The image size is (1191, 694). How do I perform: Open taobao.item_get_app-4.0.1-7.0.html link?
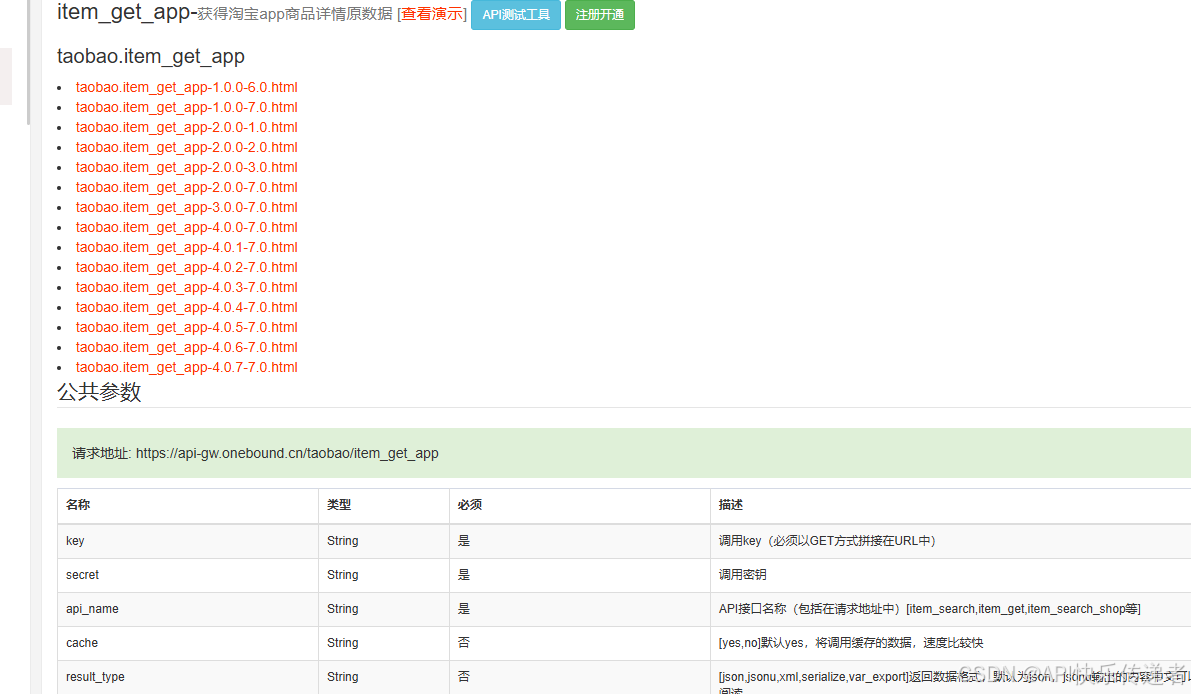click(186, 247)
